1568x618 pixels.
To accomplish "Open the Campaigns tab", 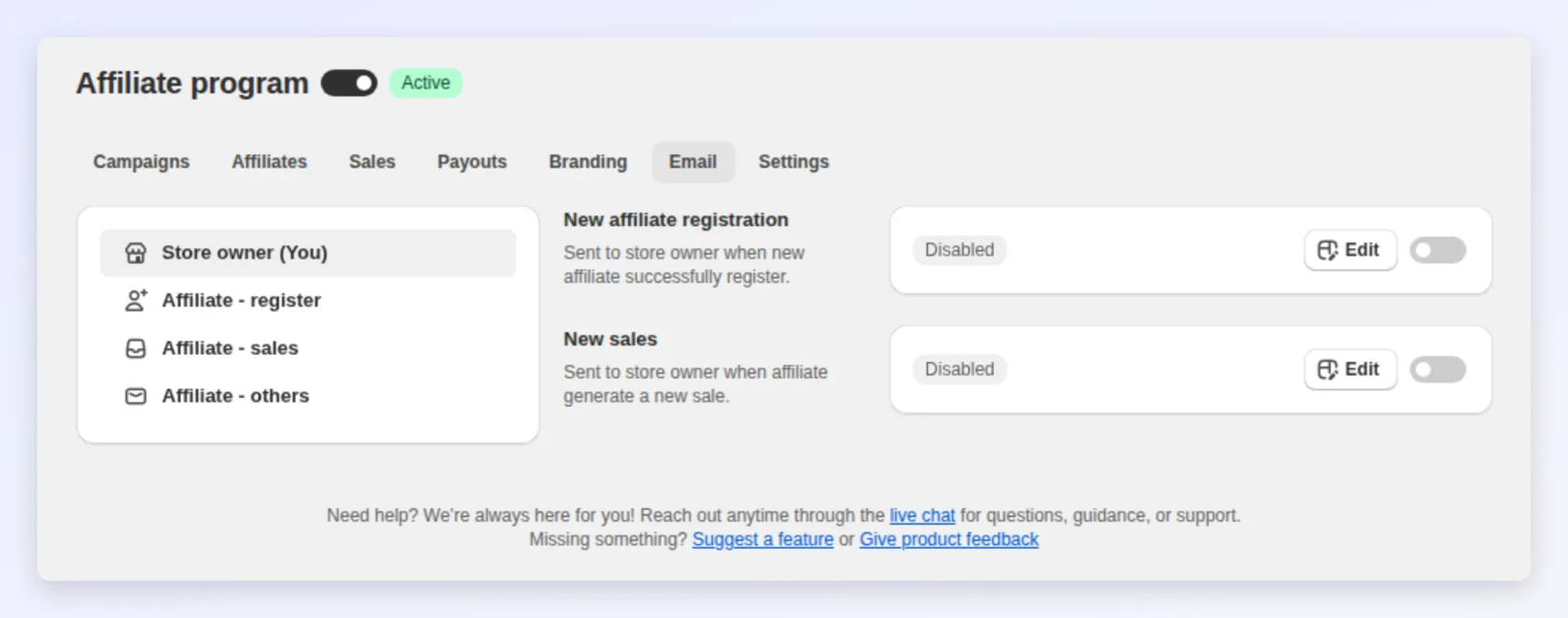I will tap(141, 162).
